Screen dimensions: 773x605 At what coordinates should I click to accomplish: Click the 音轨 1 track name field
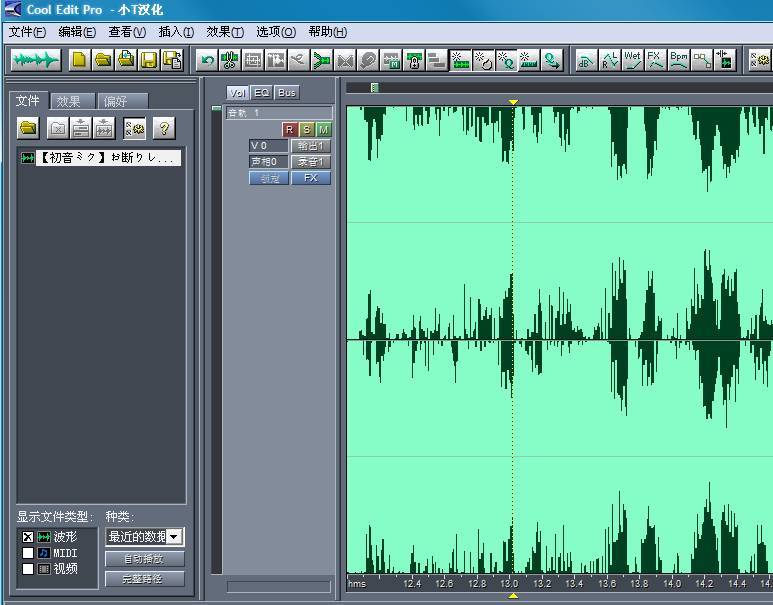pos(279,113)
